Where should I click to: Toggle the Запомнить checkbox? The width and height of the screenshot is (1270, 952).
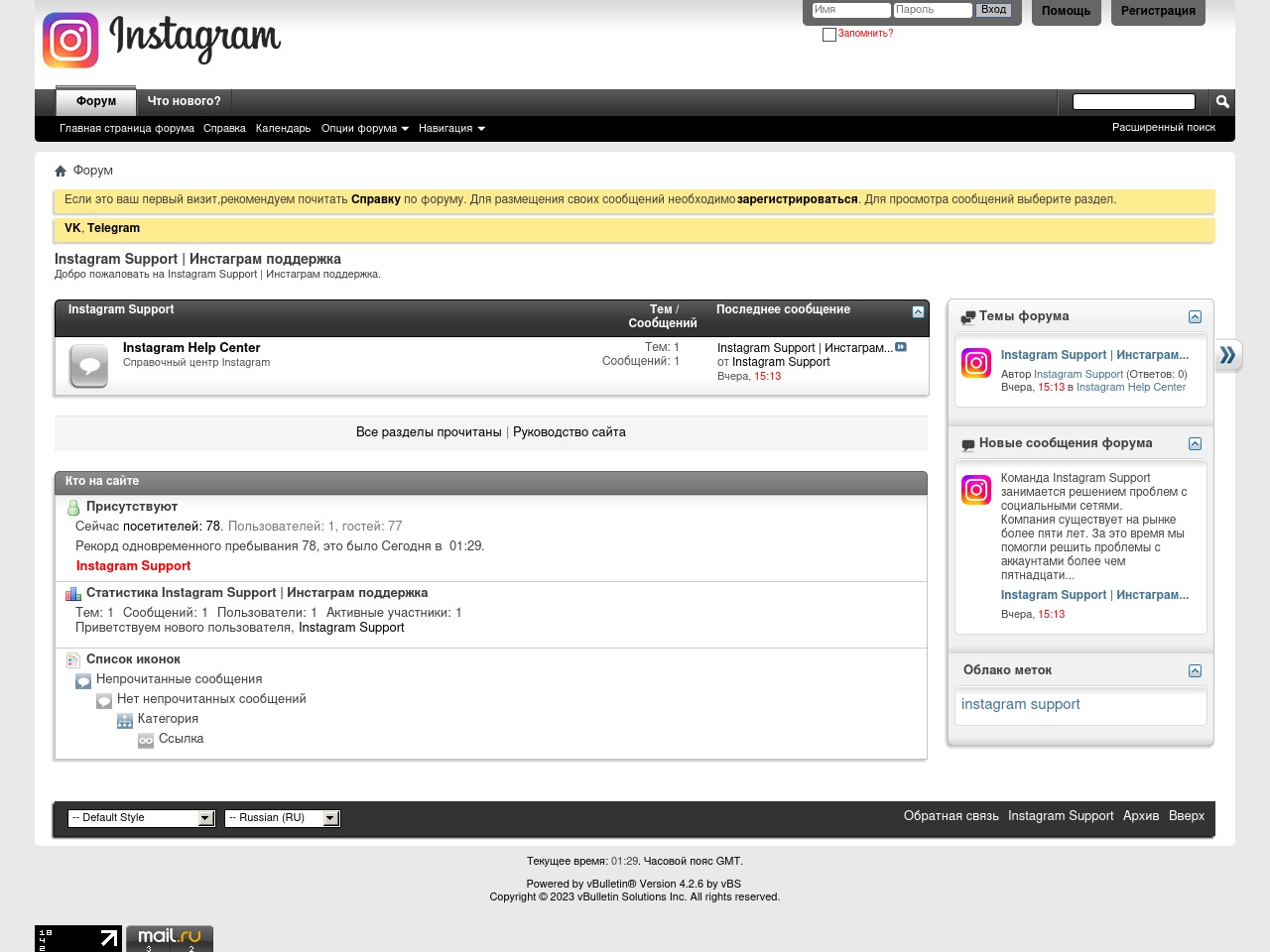829,35
